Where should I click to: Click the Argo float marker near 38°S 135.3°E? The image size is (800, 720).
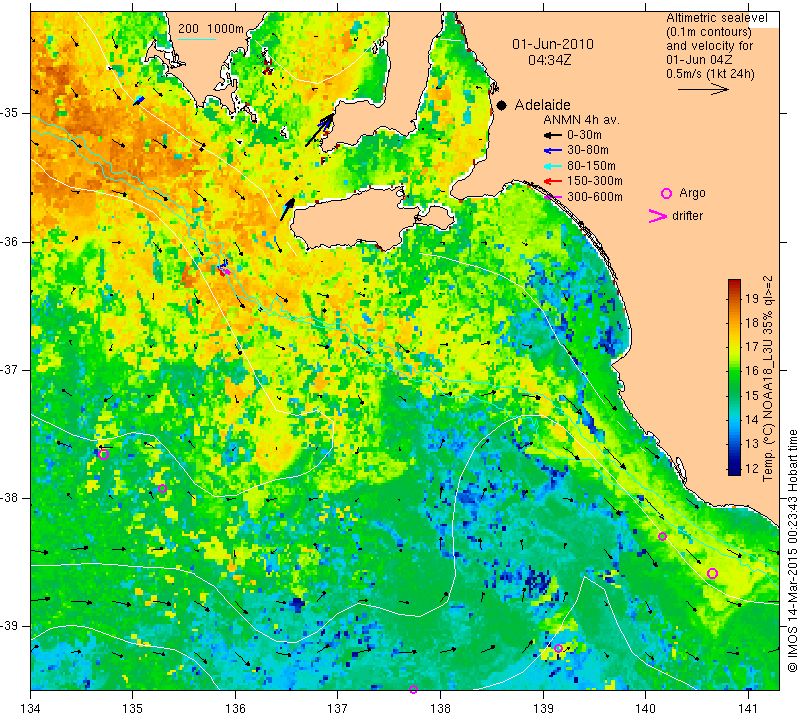pos(162,488)
